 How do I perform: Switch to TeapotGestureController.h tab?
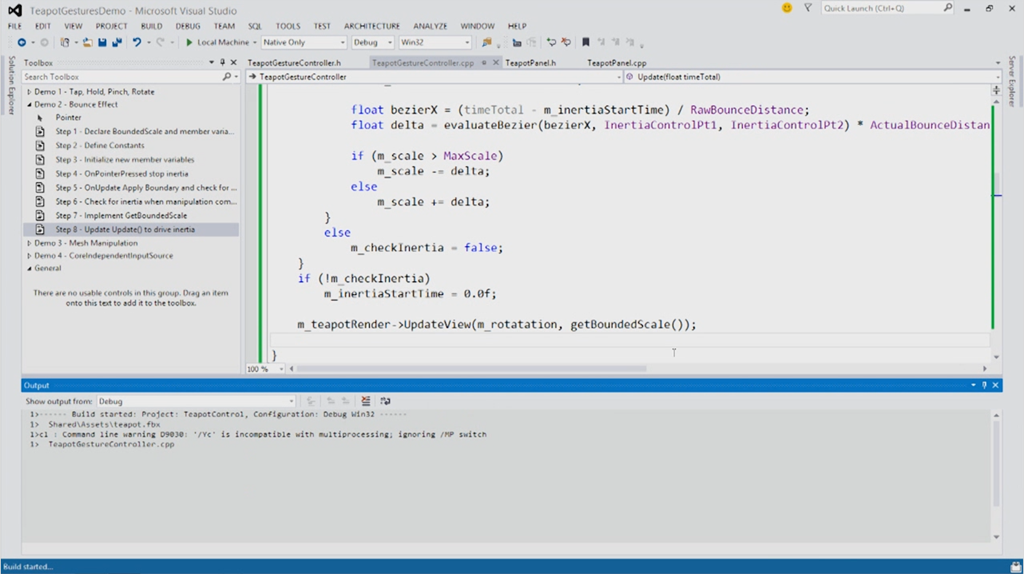(x=294, y=63)
